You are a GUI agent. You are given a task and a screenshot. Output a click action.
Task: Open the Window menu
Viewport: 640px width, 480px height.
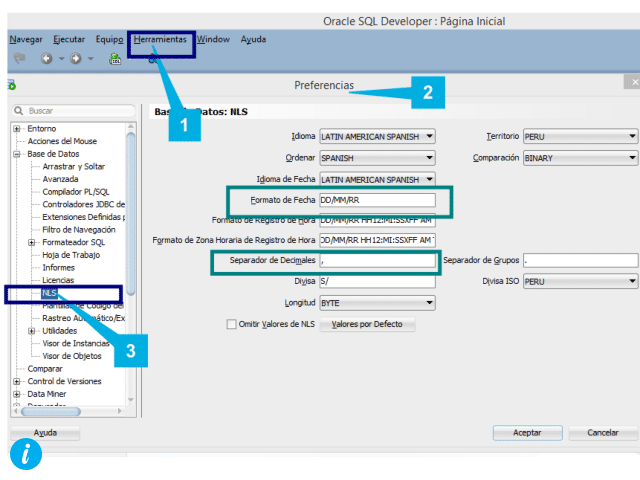(x=213, y=39)
